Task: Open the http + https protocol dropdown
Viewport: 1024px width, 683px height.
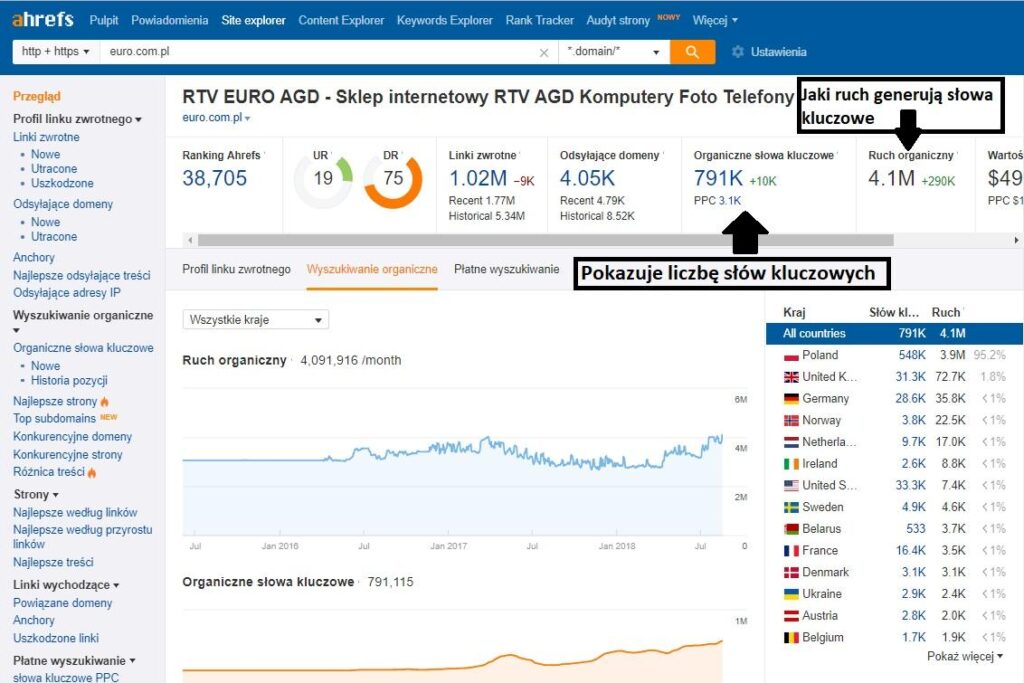Action: point(56,52)
